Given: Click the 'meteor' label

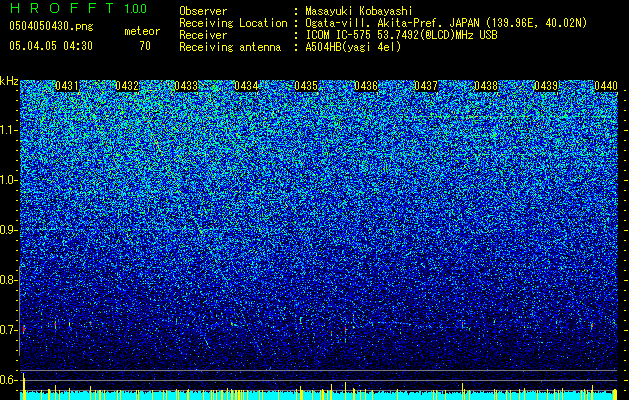Looking at the screenshot, I should coord(142,31).
